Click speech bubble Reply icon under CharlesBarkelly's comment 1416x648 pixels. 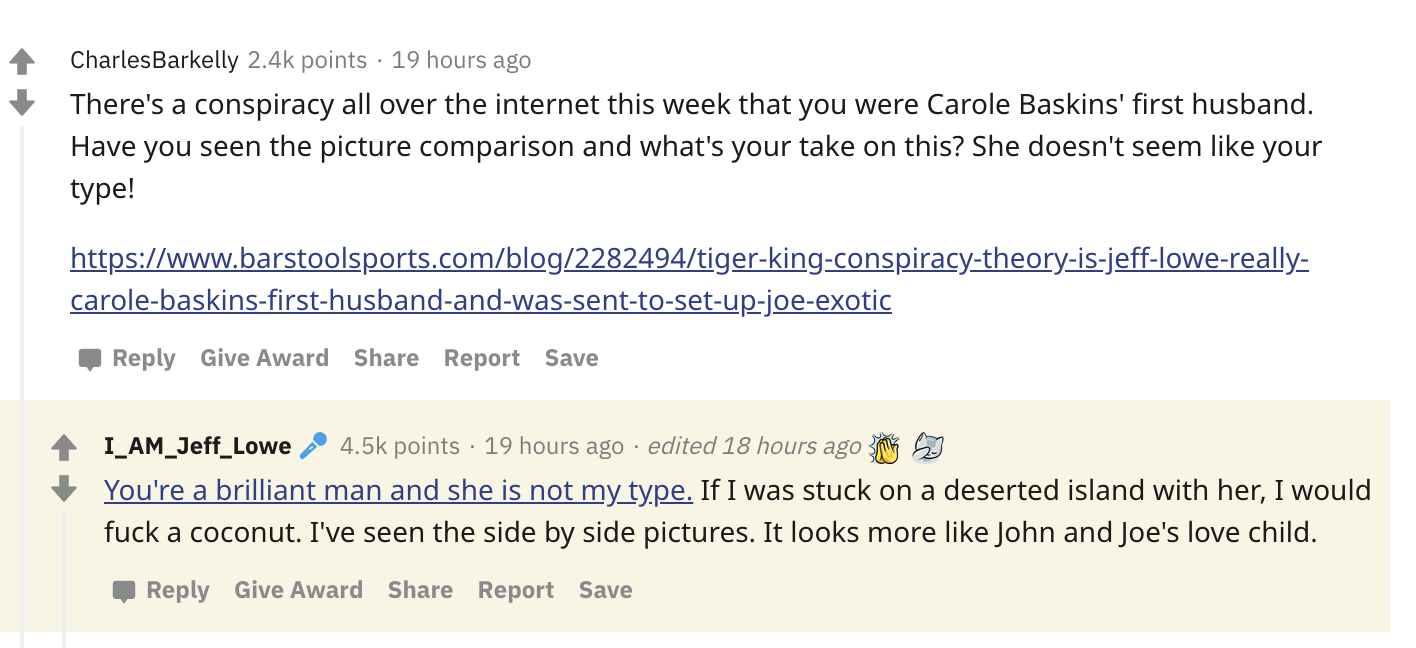click(90, 359)
